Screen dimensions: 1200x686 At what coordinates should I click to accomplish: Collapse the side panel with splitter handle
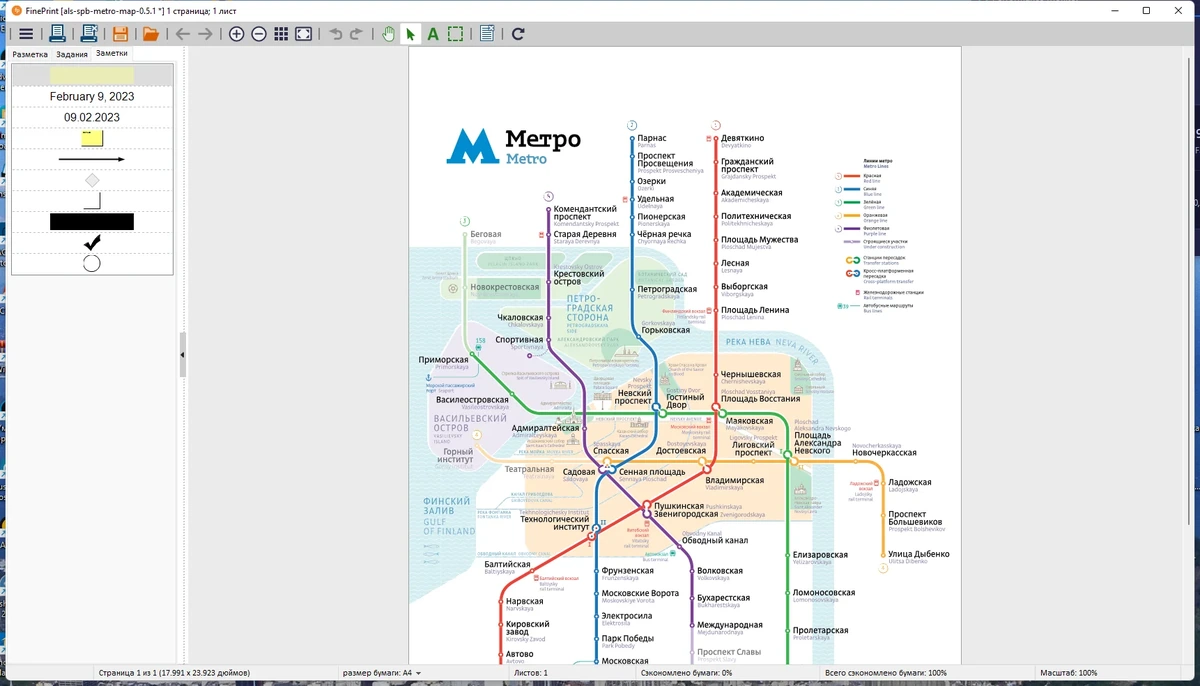click(x=183, y=355)
